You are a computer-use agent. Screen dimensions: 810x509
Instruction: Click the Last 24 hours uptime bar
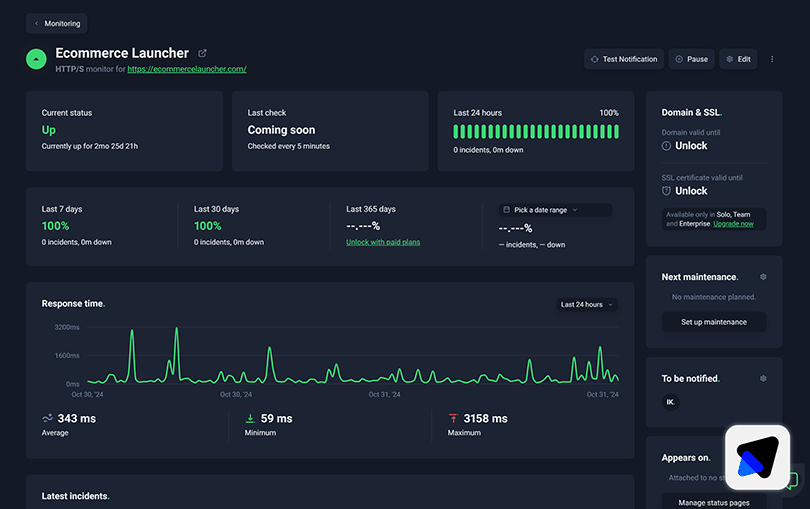536,132
